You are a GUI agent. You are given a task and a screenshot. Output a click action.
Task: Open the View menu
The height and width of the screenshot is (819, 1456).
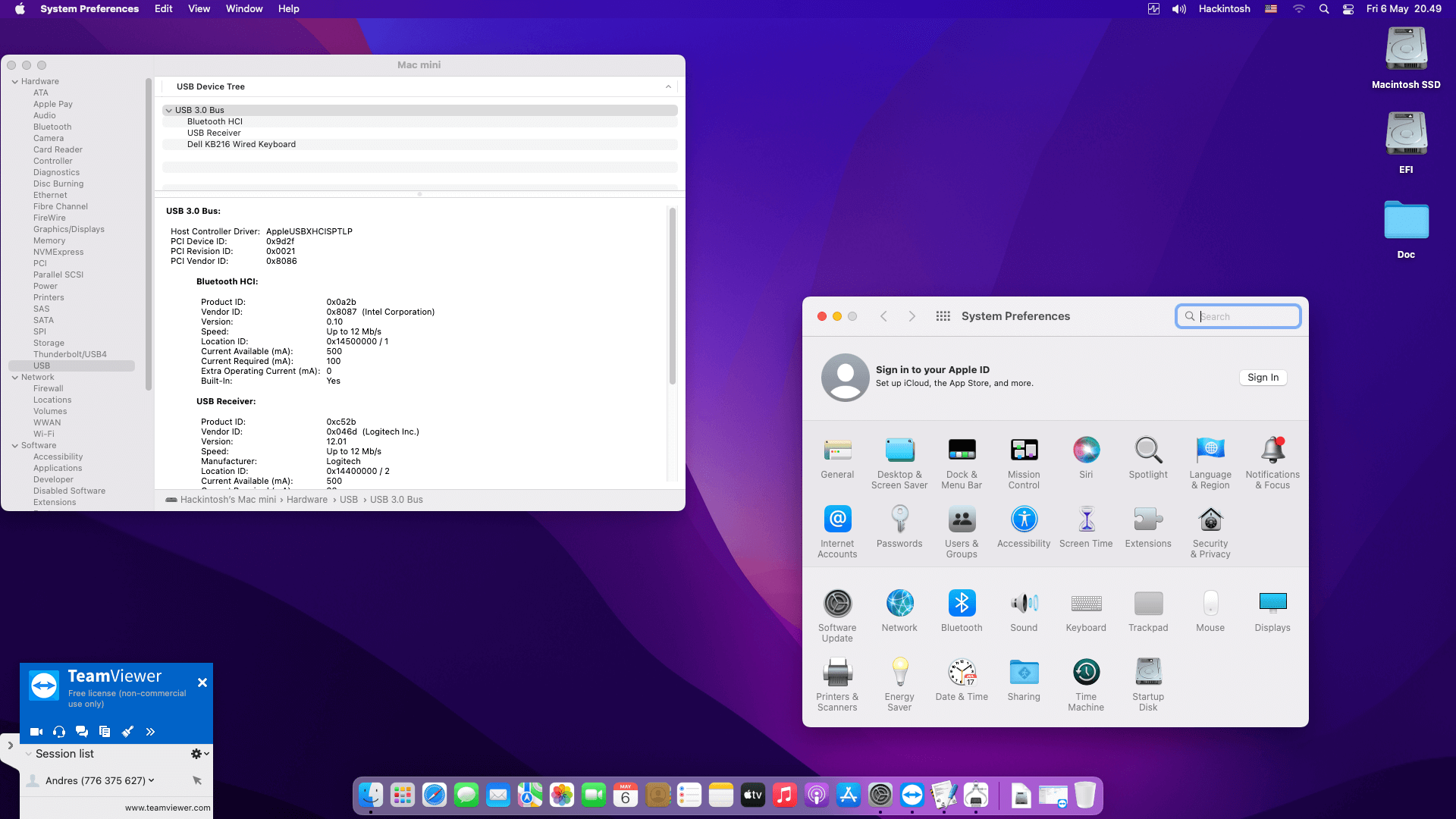pos(199,9)
